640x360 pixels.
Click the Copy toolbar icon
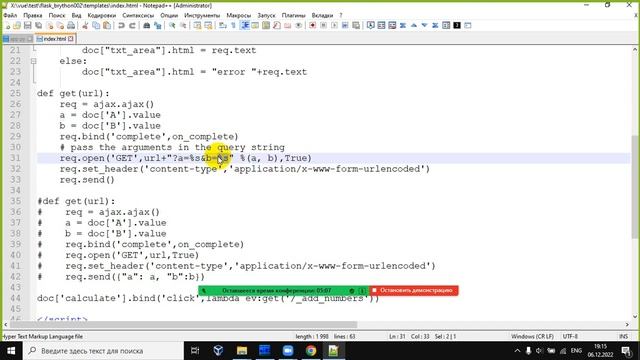point(96,25)
